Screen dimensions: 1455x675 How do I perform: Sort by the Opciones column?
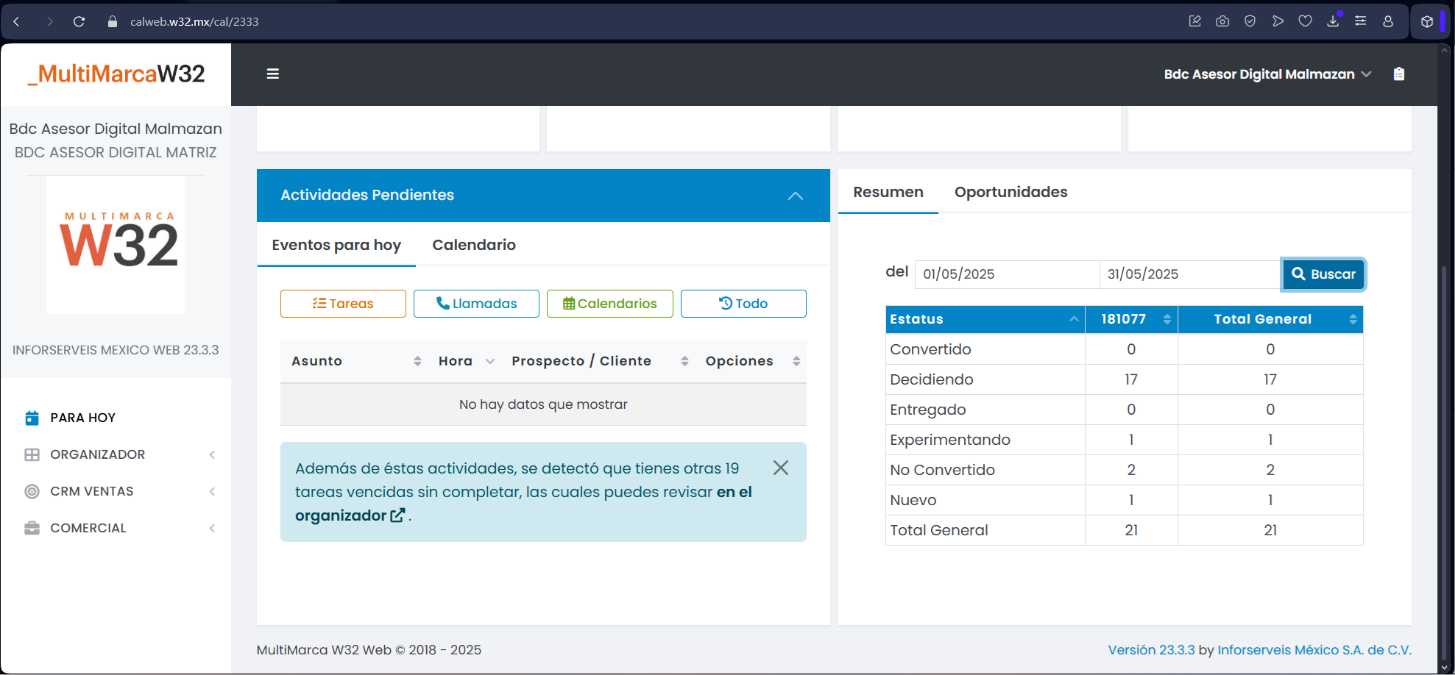(x=751, y=361)
